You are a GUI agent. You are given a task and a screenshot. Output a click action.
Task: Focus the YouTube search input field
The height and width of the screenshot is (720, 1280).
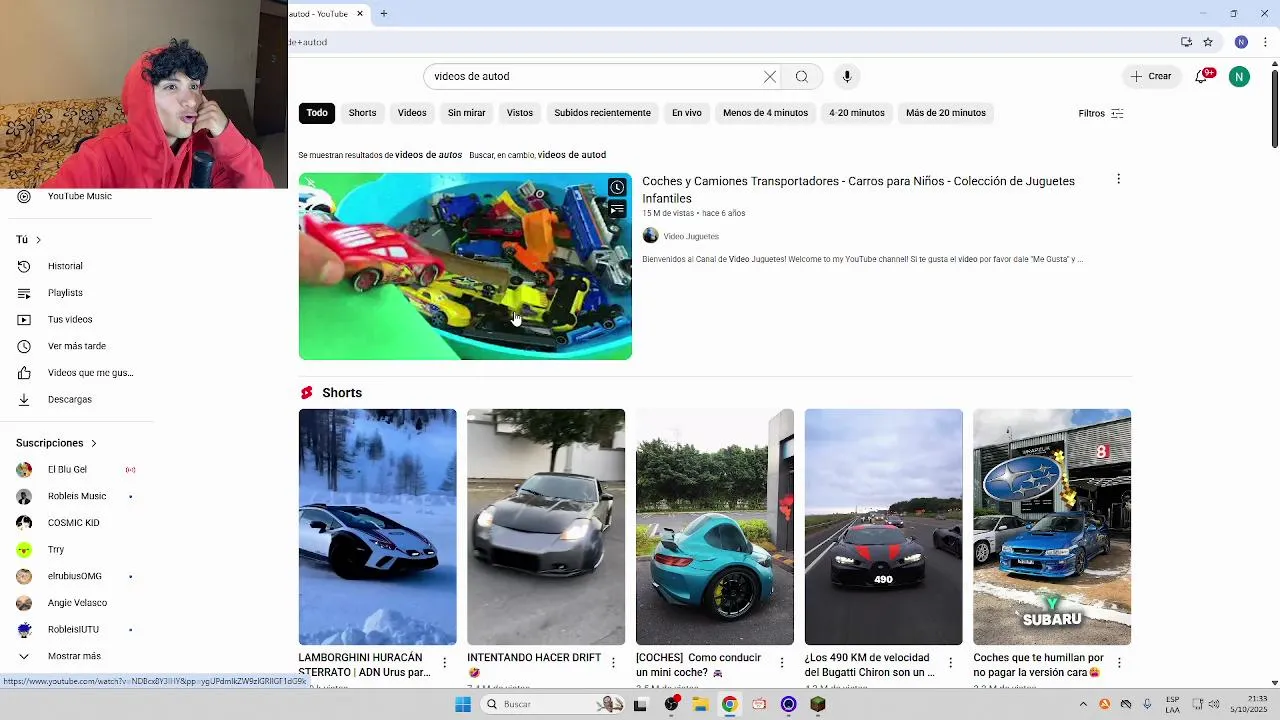coord(595,76)
